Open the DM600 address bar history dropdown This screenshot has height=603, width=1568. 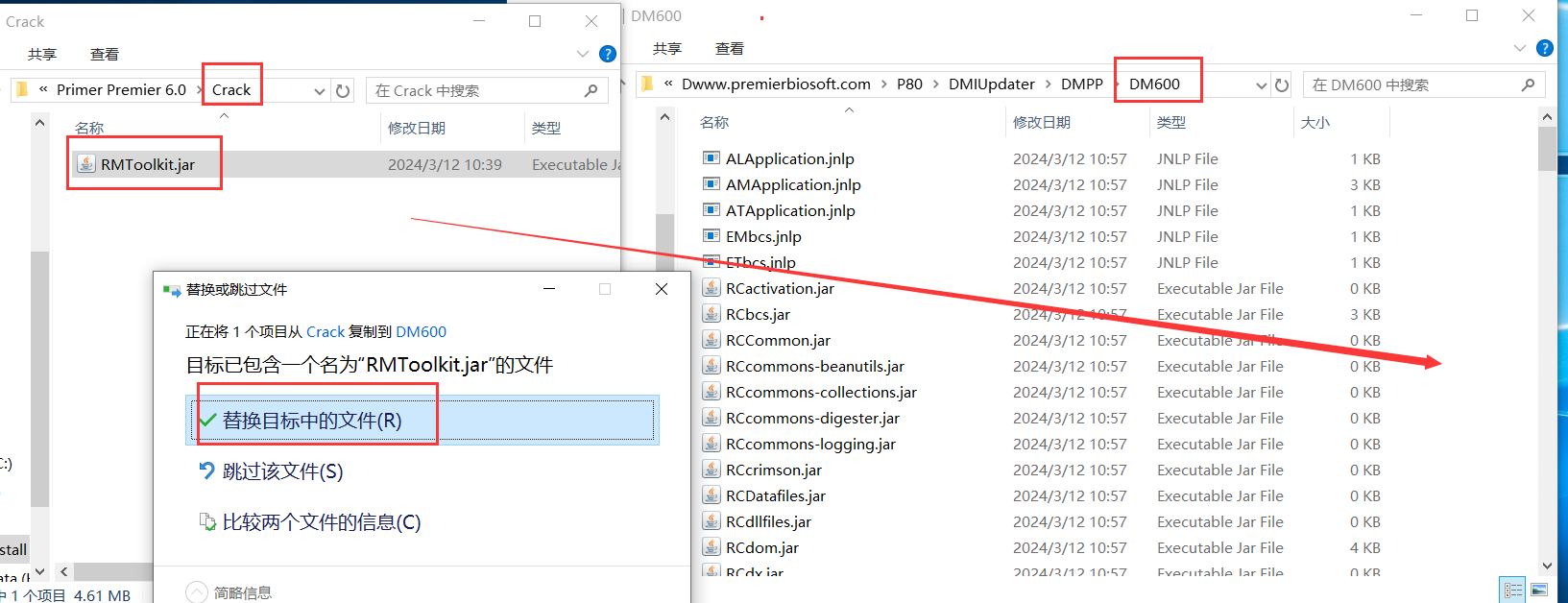click(1262, 85)
